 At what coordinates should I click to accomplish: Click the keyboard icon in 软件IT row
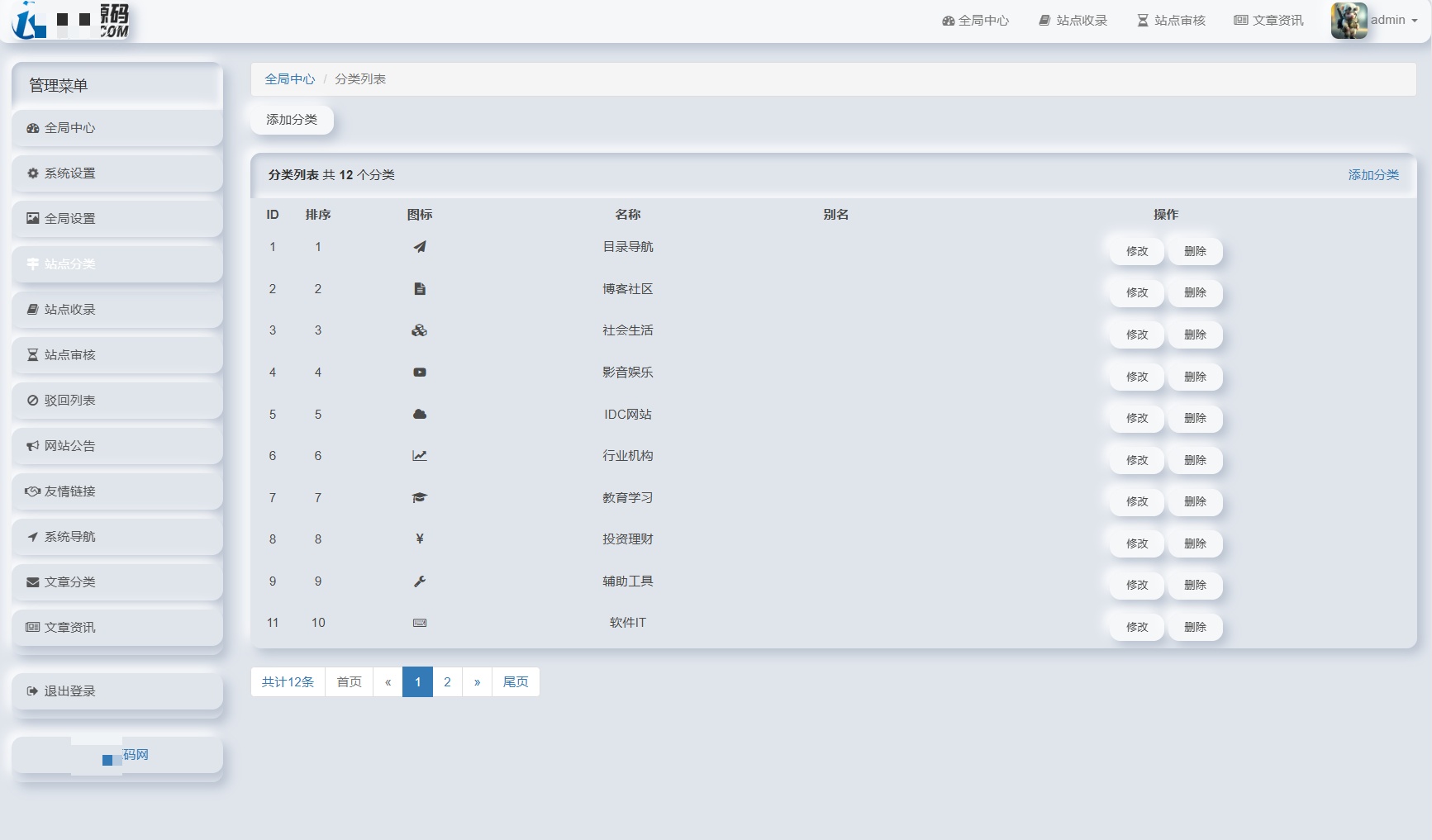pos(420,623)
